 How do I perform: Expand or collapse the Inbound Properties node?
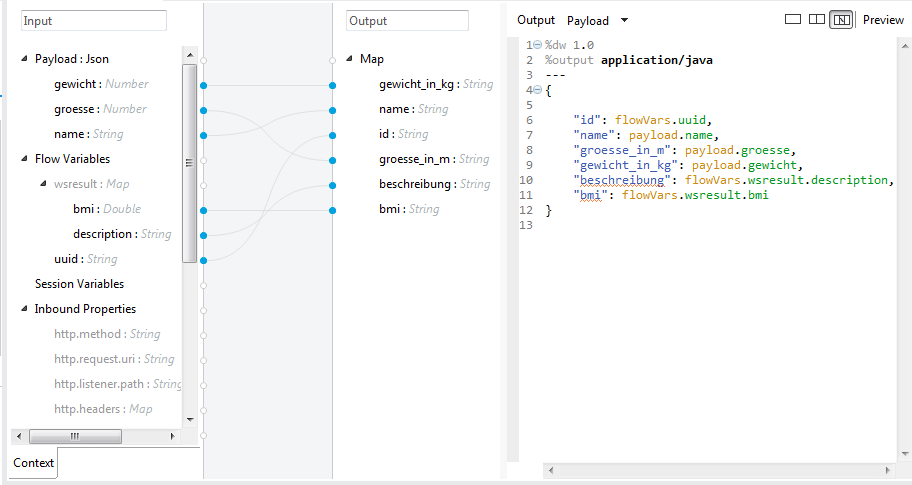pos(24,309)
